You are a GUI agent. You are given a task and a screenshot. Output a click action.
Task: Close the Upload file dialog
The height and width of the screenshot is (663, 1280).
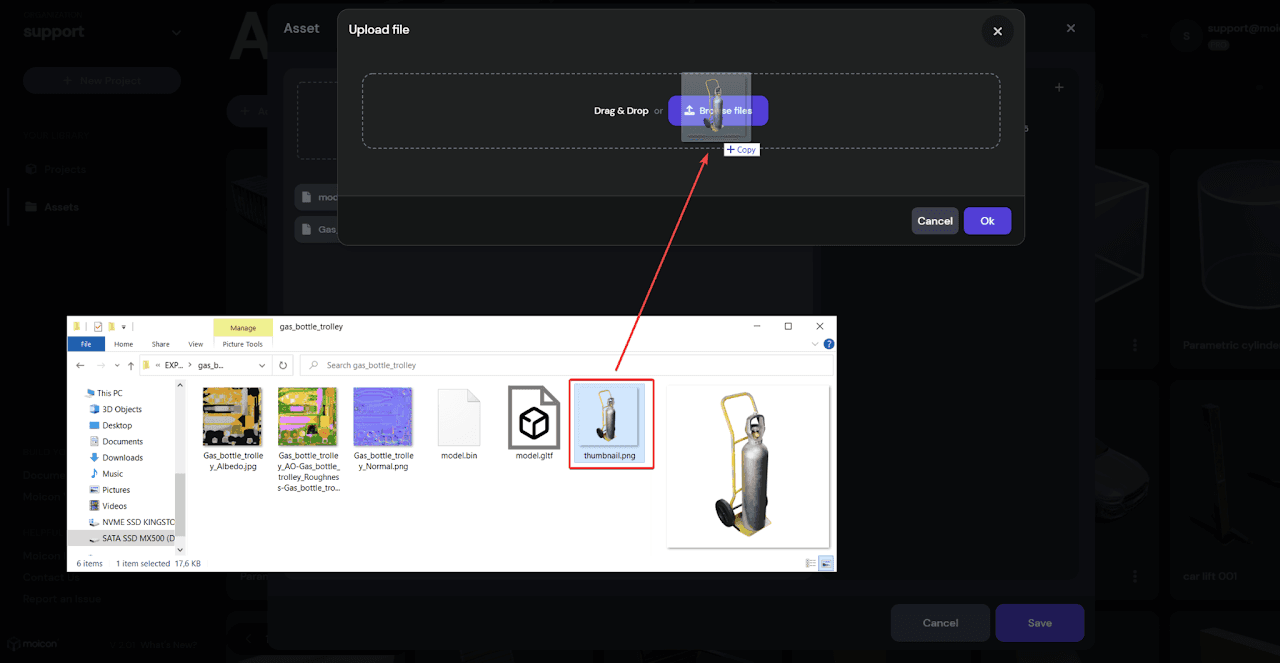pyautogui.click(x=997, y=31)
